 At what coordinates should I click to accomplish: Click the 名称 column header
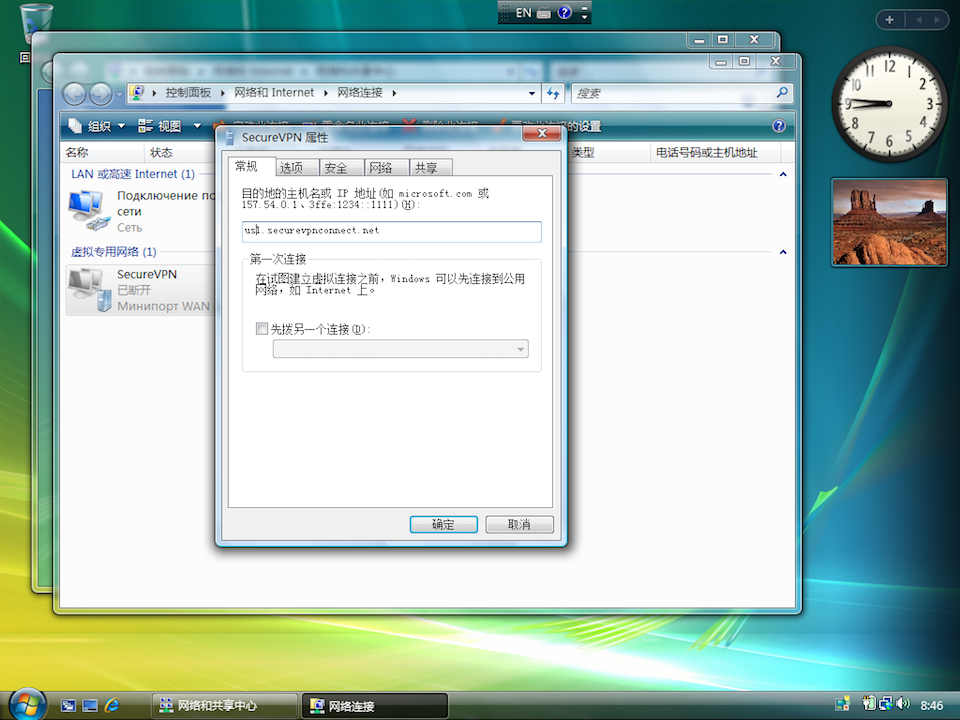click(x=102, y=152)
